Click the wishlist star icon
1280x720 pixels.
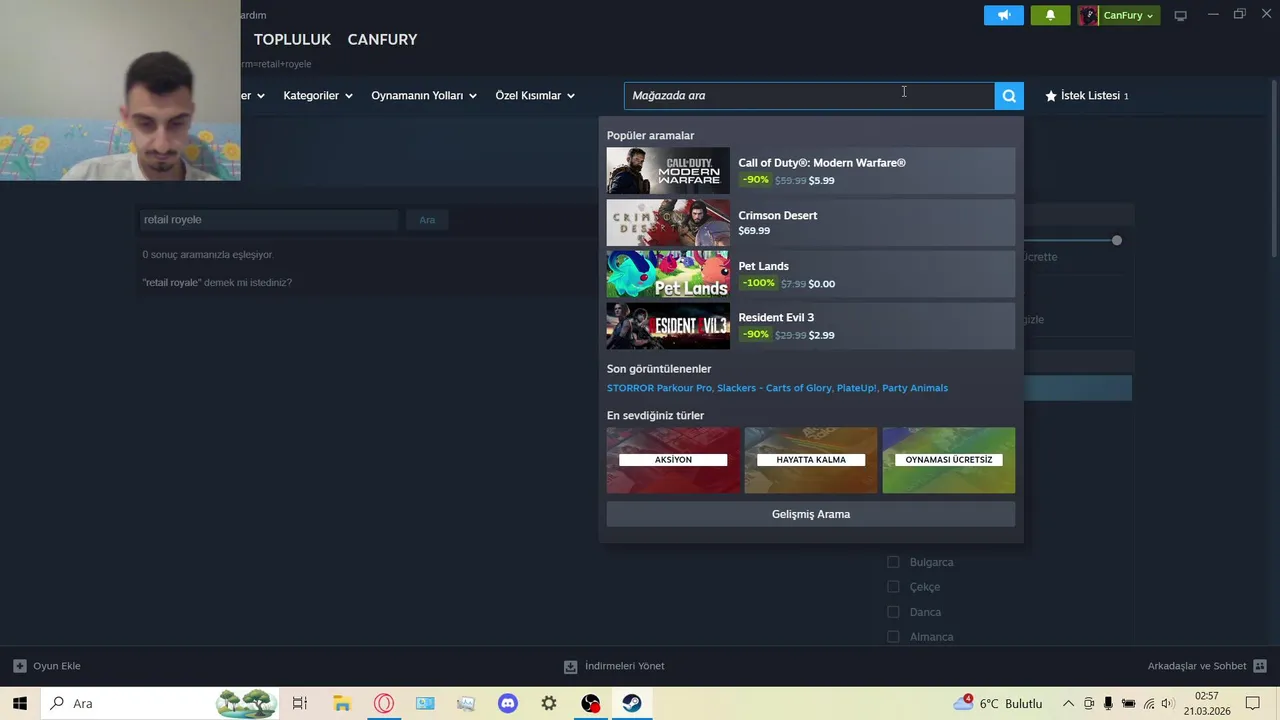1051,96
